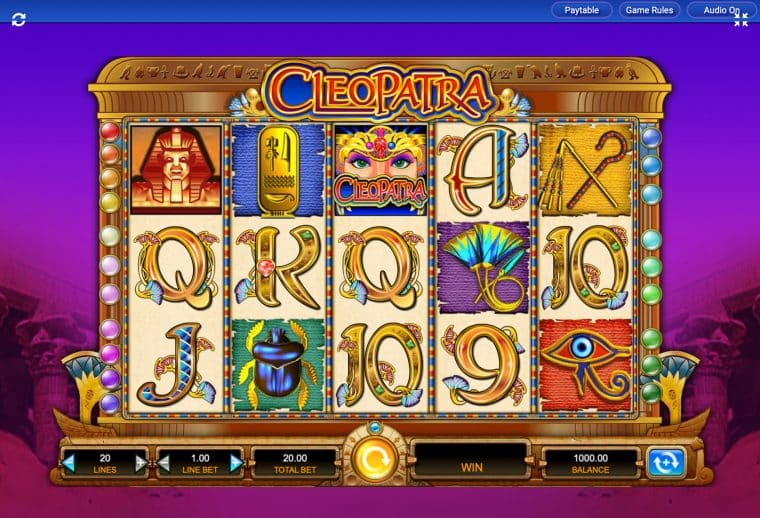Select the top blue payline bead
Screen dimensions: 760x518
coord(651,137)
